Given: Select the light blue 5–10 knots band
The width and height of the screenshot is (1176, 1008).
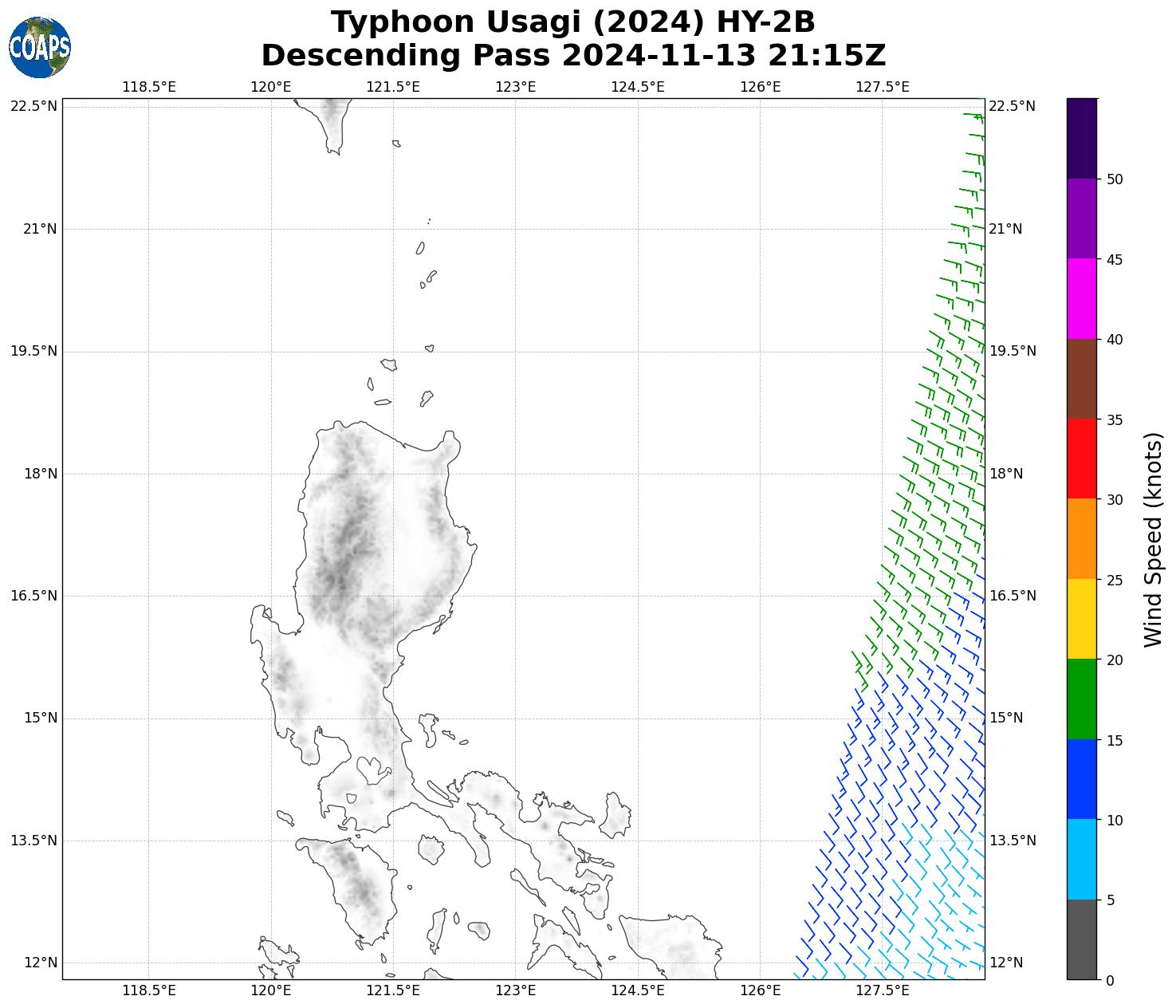Looking at the screenshot, I should (x=1081, y=860).
